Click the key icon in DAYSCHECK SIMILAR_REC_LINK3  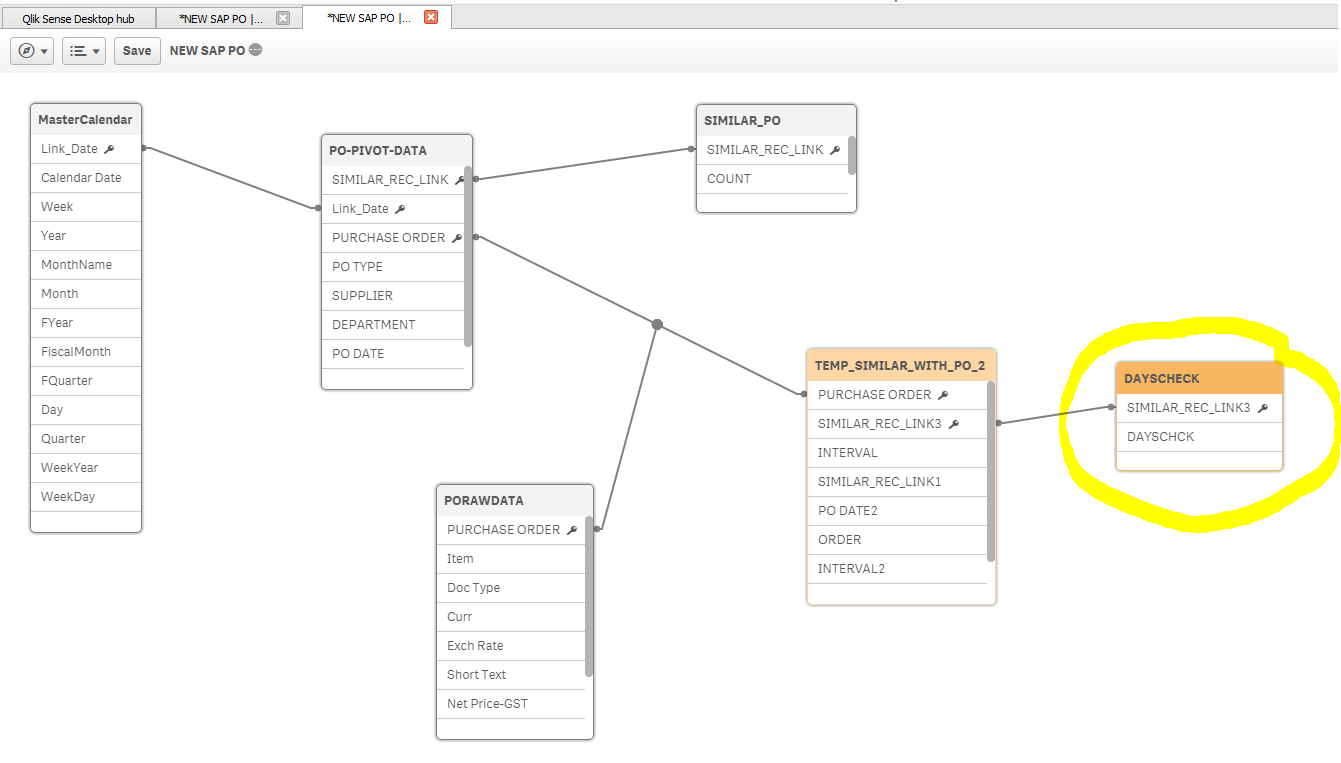[1262, 408]
